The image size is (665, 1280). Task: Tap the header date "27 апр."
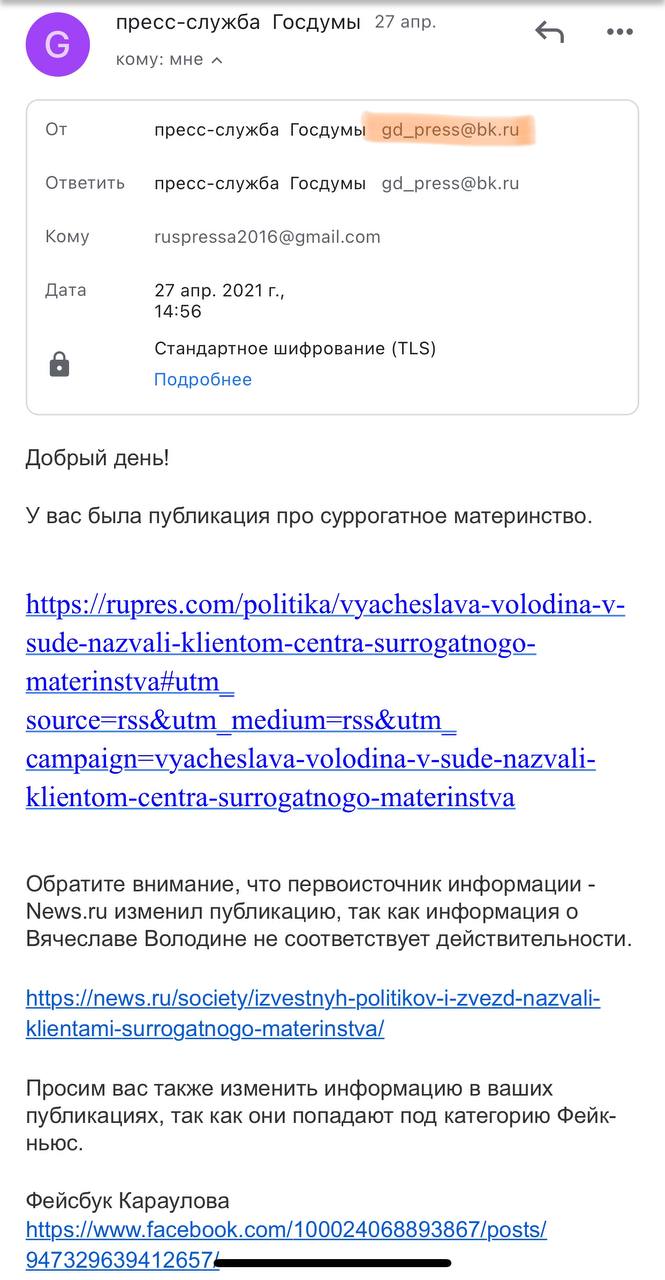398,23
